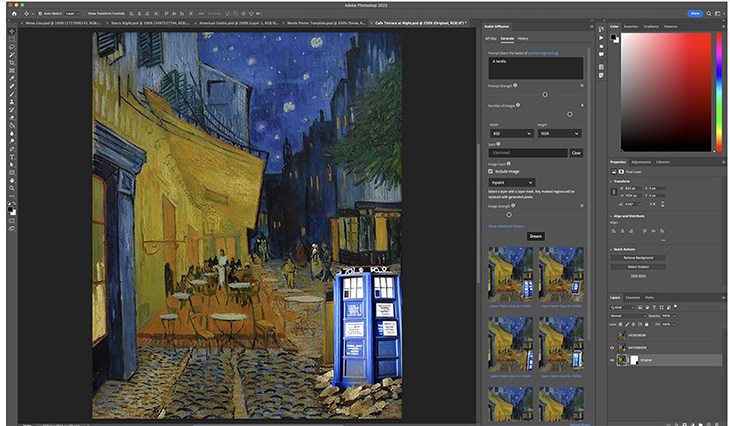
Task: Click the Image Strength info icon
Action: (x=513, y=205)
